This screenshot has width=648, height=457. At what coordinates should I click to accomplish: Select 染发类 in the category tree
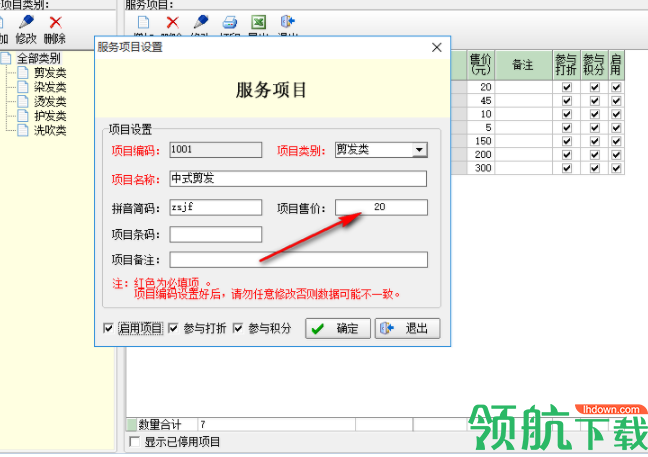[x=50, y=87]
